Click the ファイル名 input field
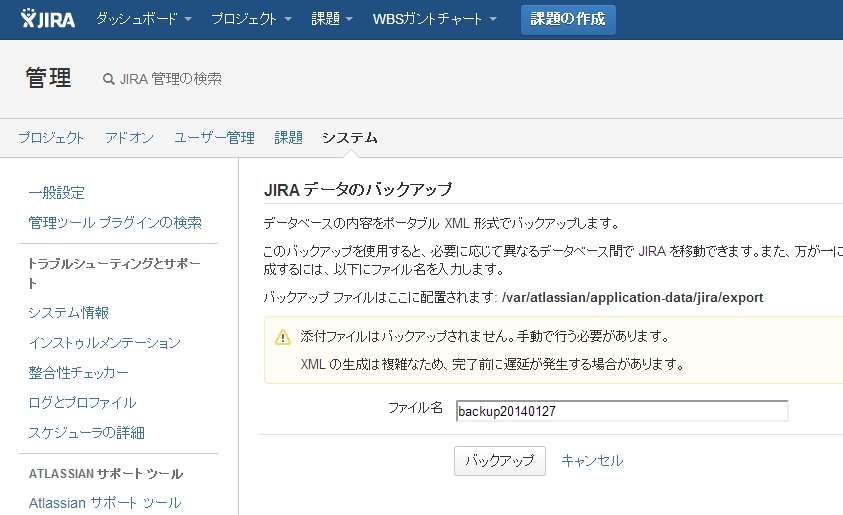843x515 pixels. point(622,411)
